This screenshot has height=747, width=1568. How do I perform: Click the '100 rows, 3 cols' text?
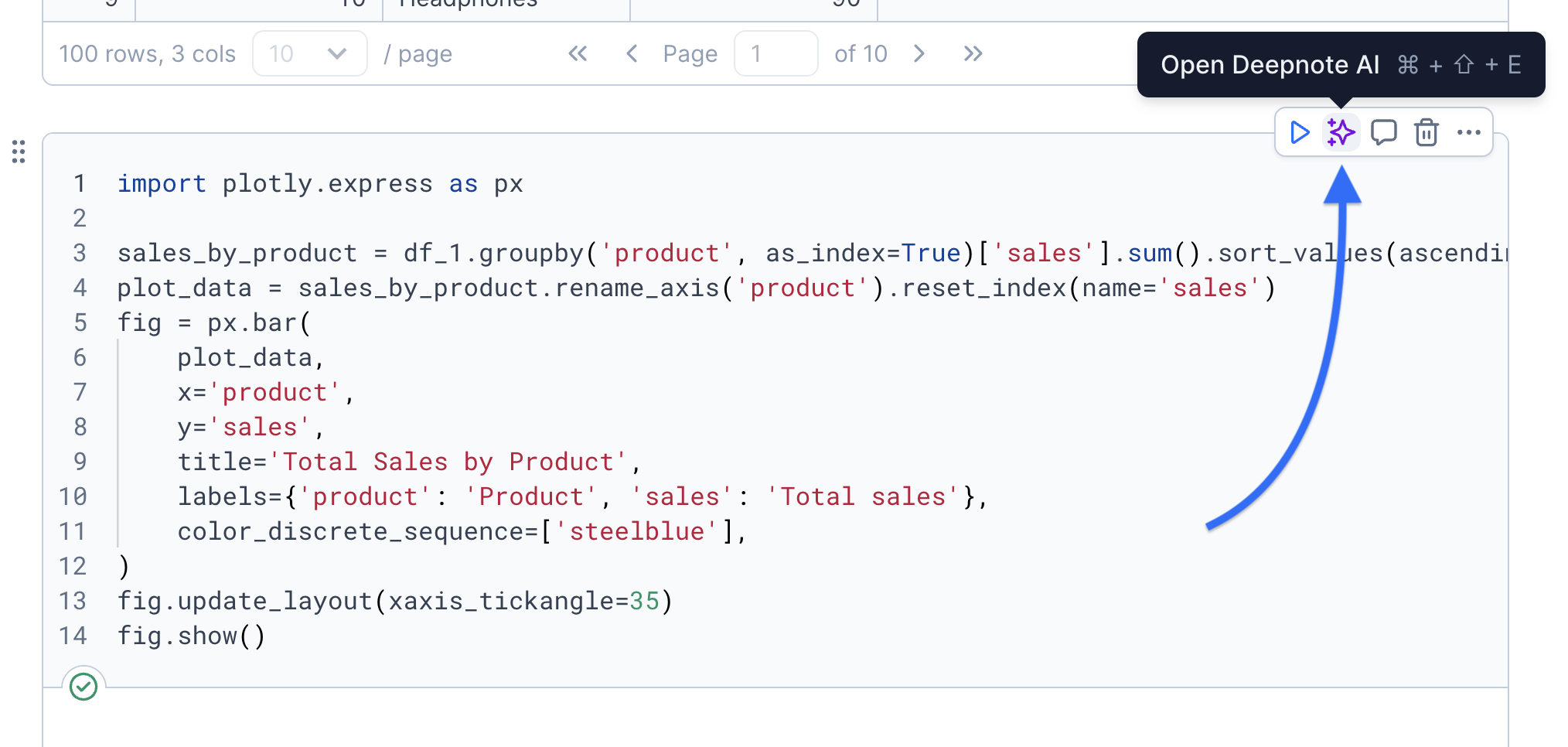pyautogui.click(x=147, y=53)
